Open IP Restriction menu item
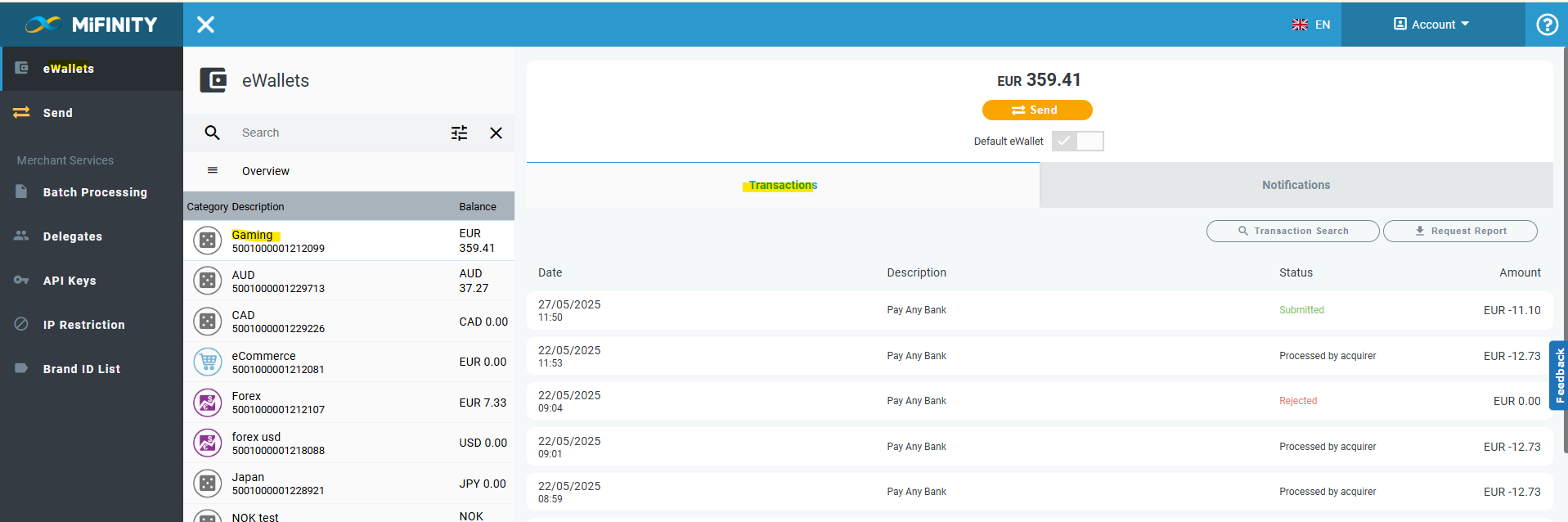Screen dimensions: 1568x522 tap(92, 325)
